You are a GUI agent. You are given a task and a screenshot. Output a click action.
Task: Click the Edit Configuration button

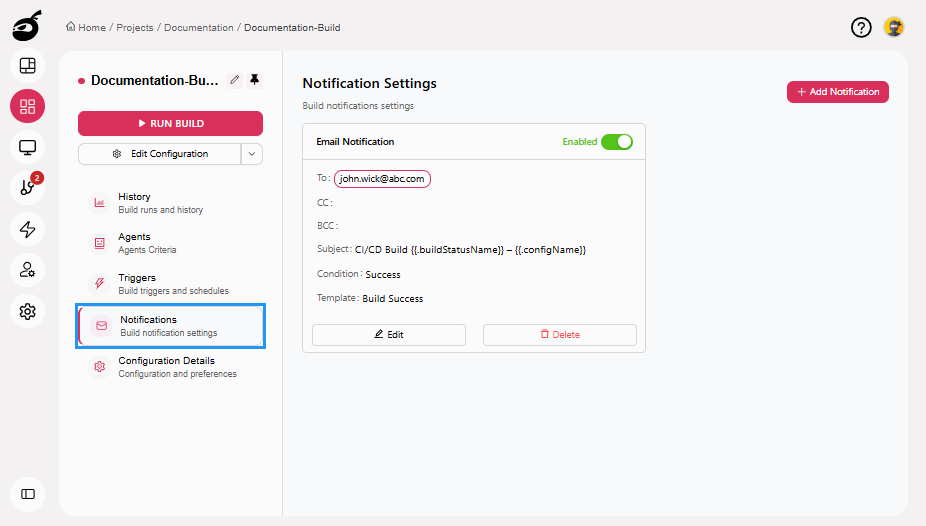point(159,154)
